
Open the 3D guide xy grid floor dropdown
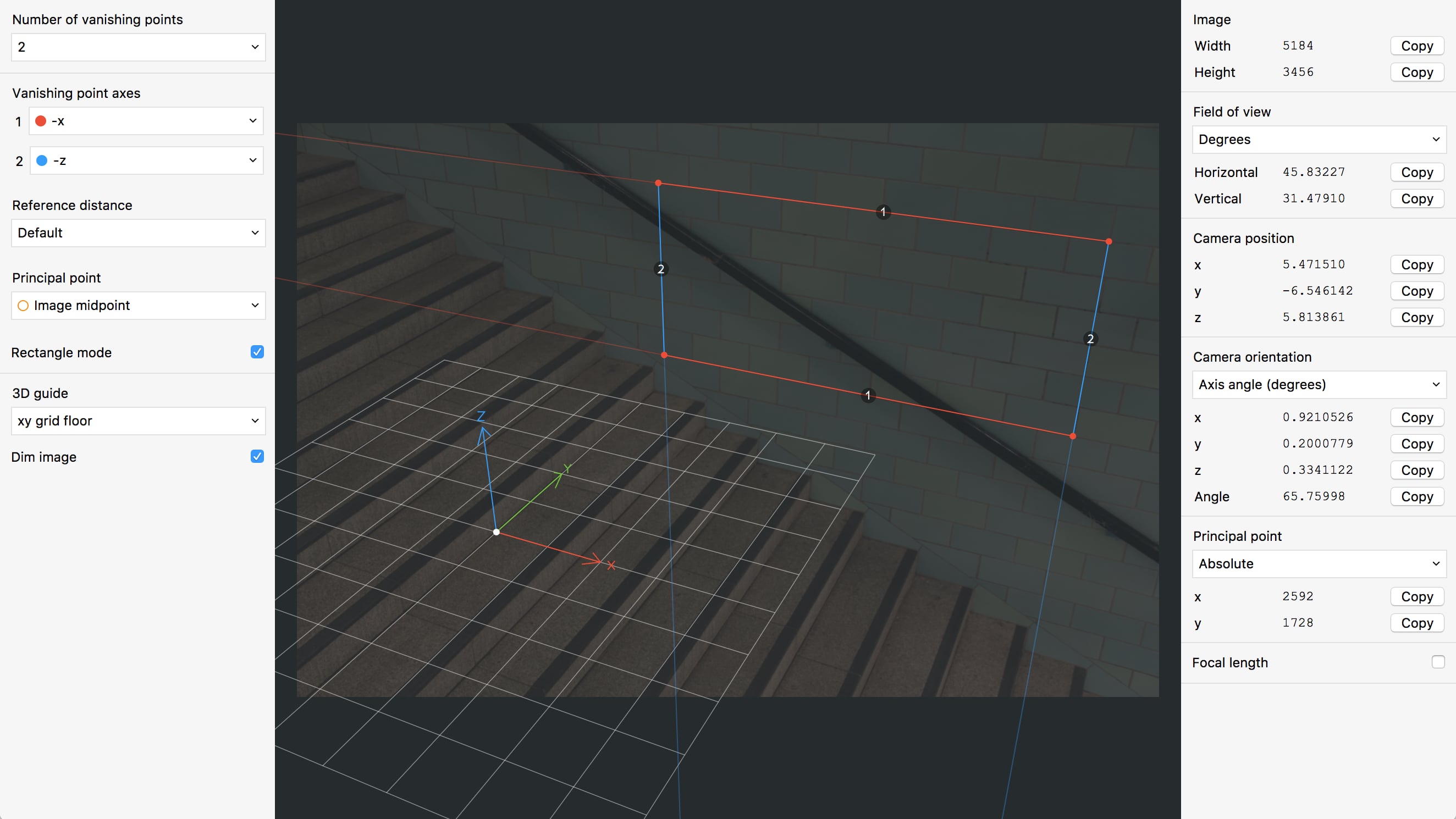[x=136, y=420]
